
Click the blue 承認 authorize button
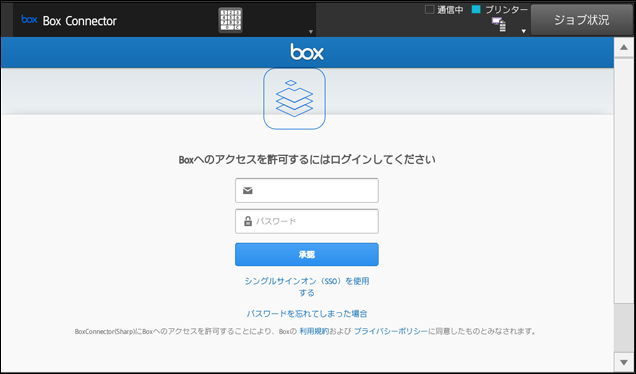(x=307, y=254)
